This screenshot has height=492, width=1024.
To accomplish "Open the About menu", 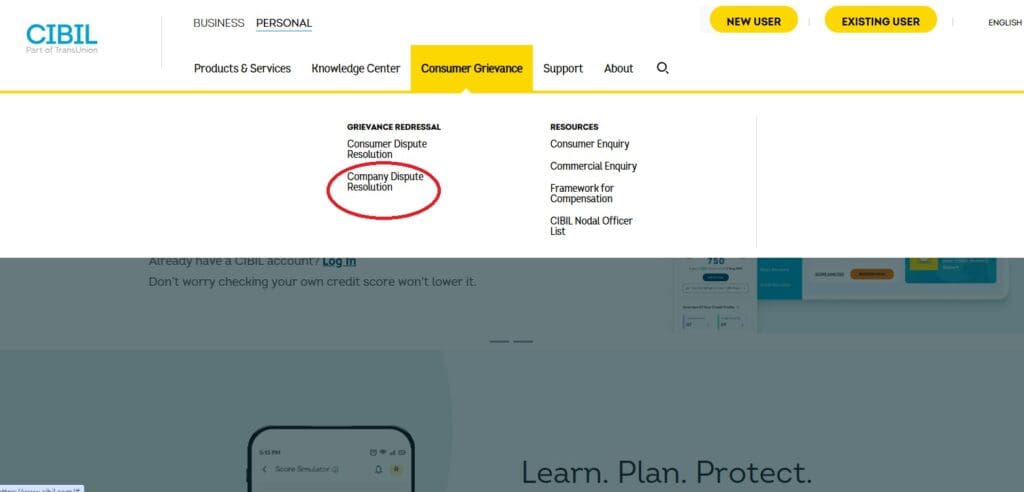I will click(618, 69).
